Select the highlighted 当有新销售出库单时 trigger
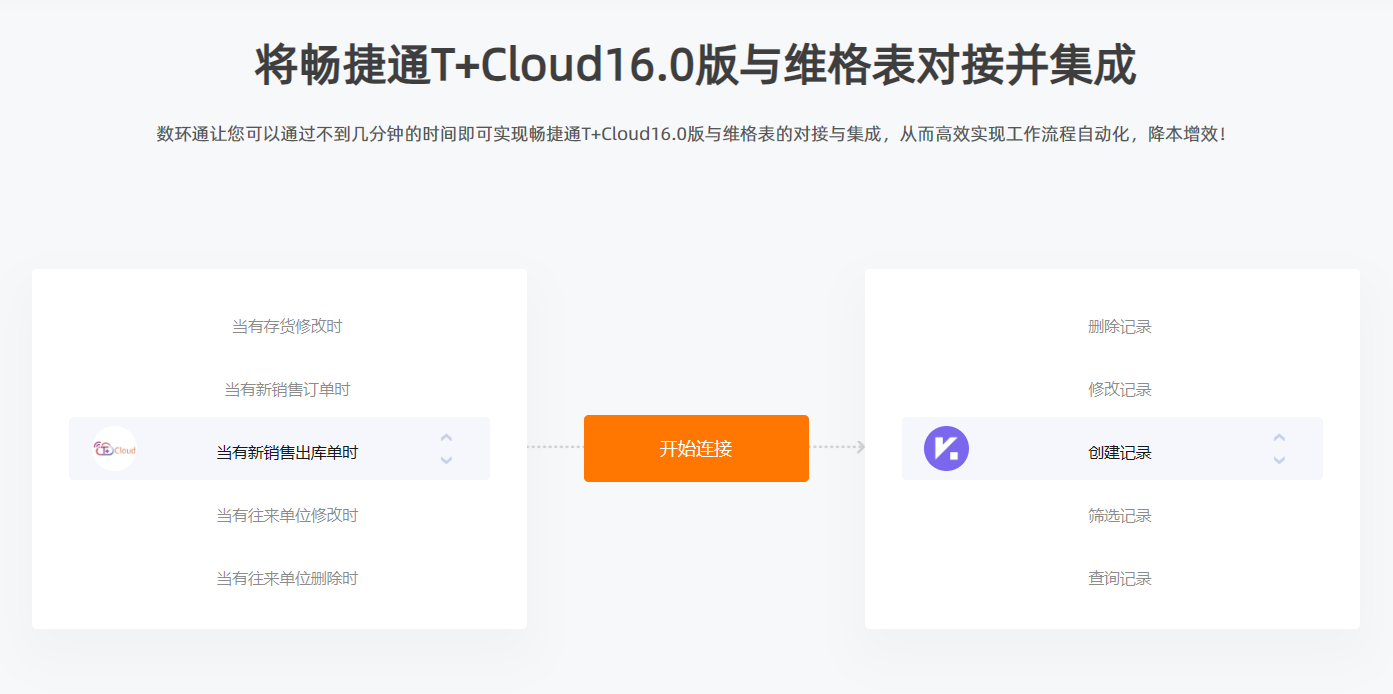 point(287,452)
